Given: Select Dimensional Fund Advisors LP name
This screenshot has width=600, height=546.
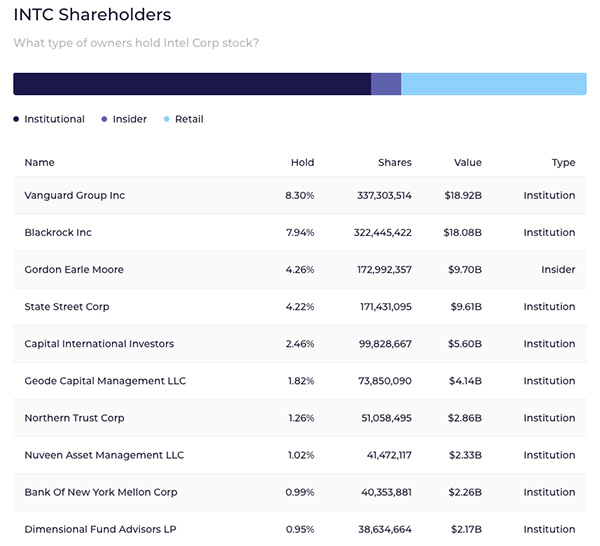Looking at the screenshot, I should (x=100, y=529).
